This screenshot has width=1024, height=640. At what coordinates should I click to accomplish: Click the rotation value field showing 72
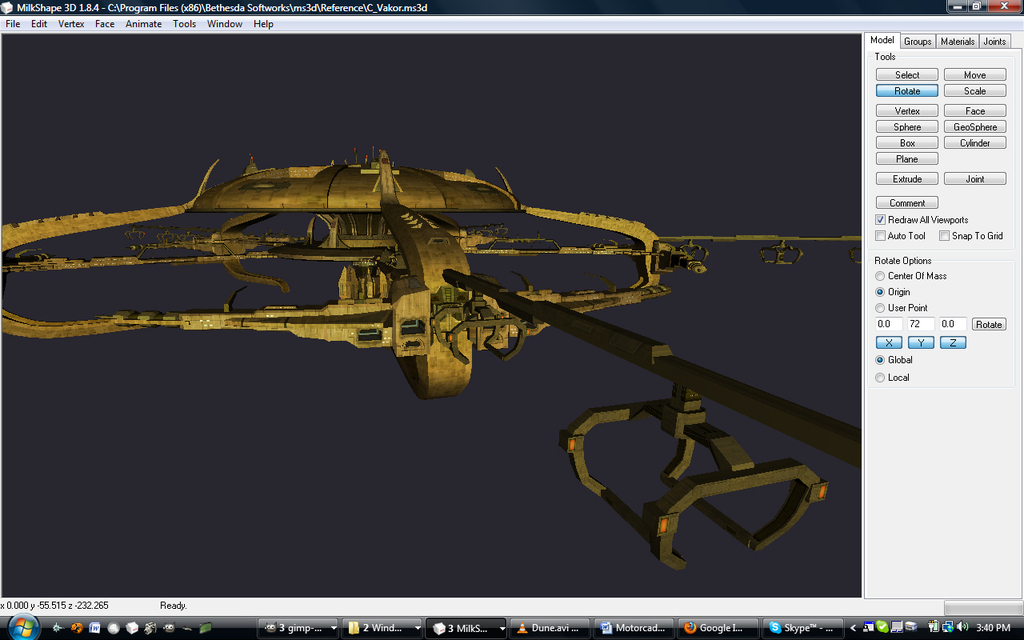tap(919, 324)
